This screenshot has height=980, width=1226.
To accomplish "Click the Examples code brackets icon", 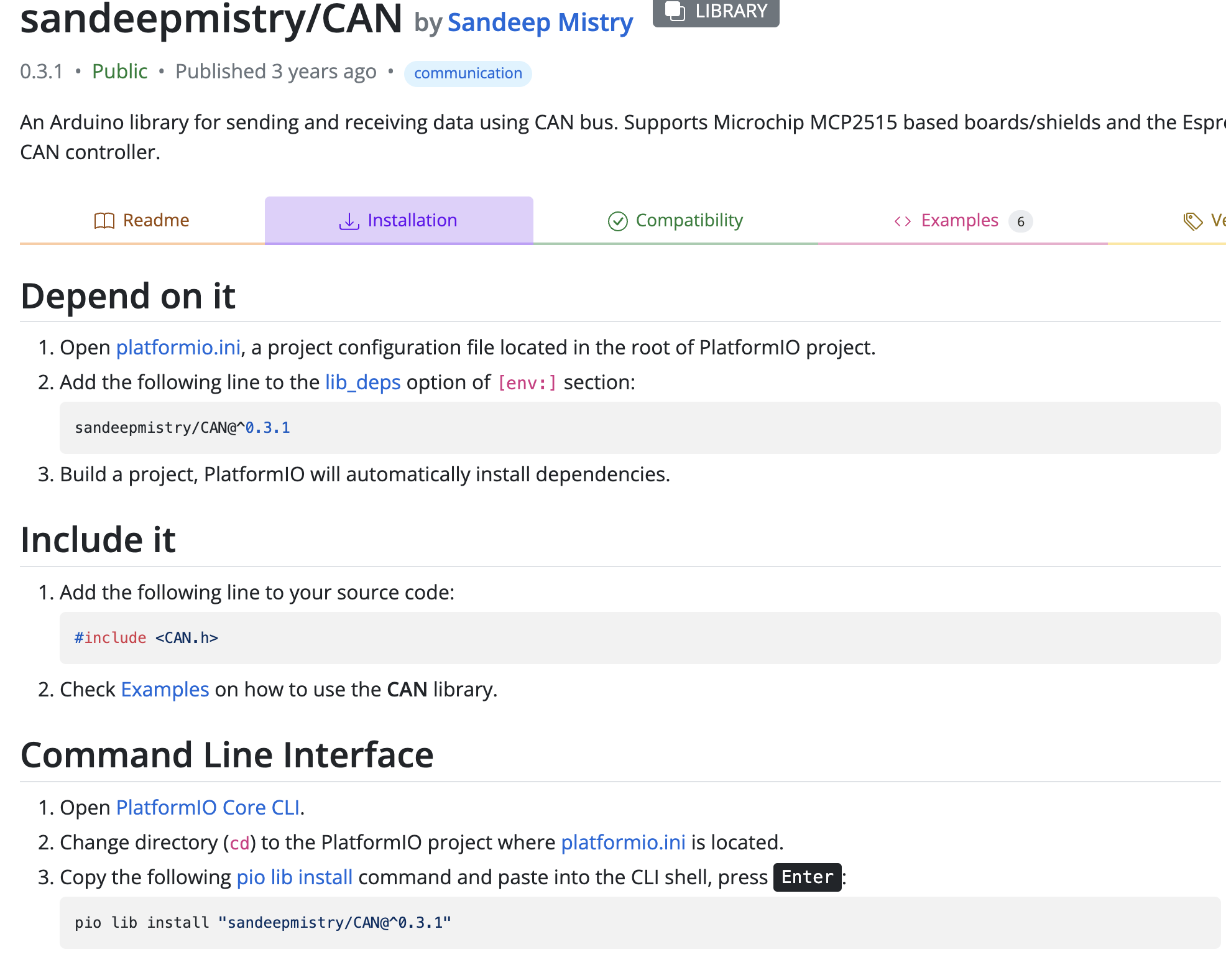I will (x=902, y=221).
